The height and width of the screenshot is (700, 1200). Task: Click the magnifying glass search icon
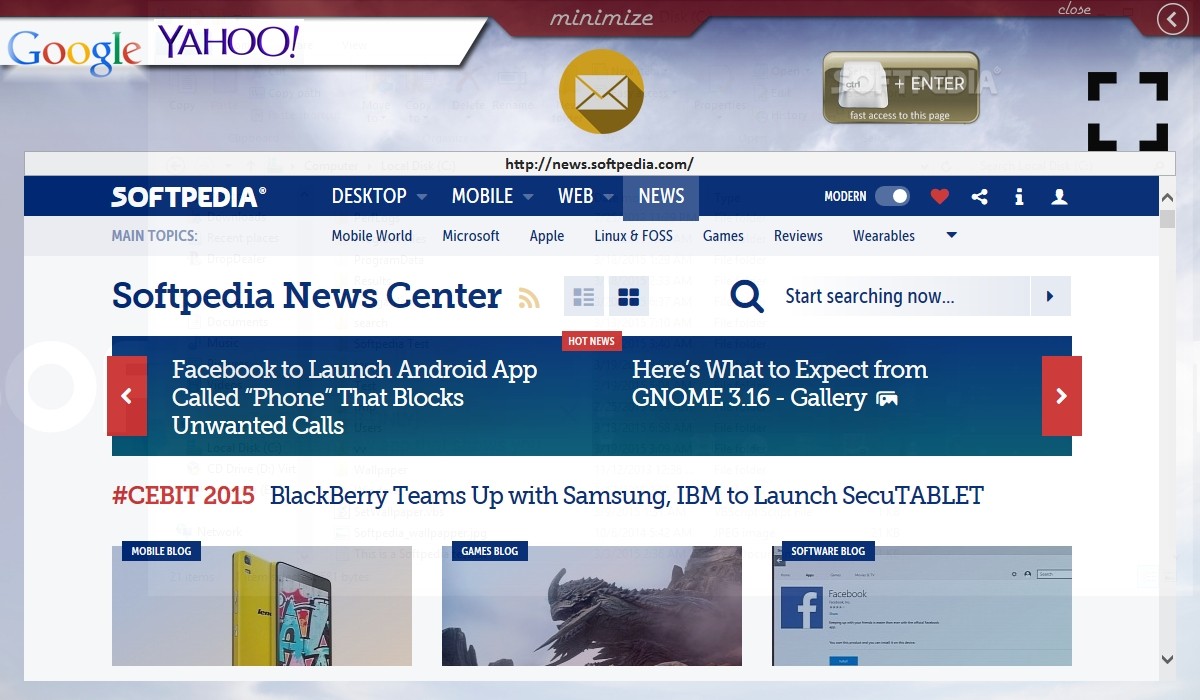coord(747,296)
